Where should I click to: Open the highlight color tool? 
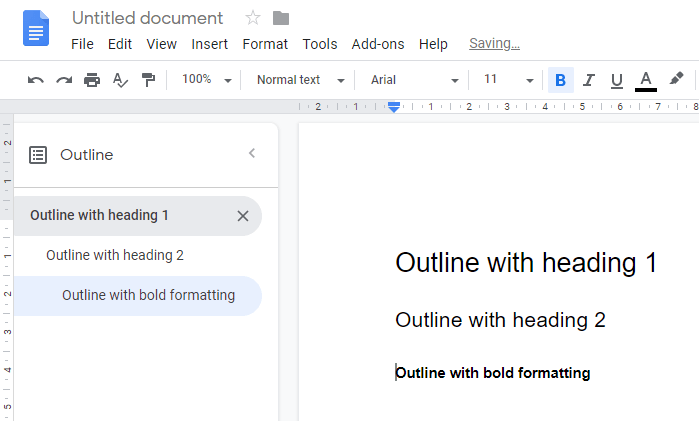pyautogui.click(x=676, y=79)
